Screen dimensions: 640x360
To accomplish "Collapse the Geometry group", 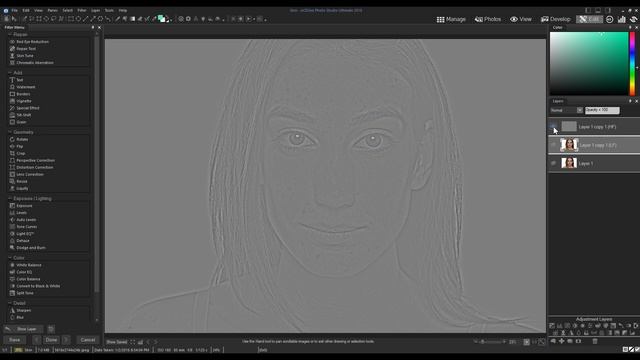I will (10, 132).
